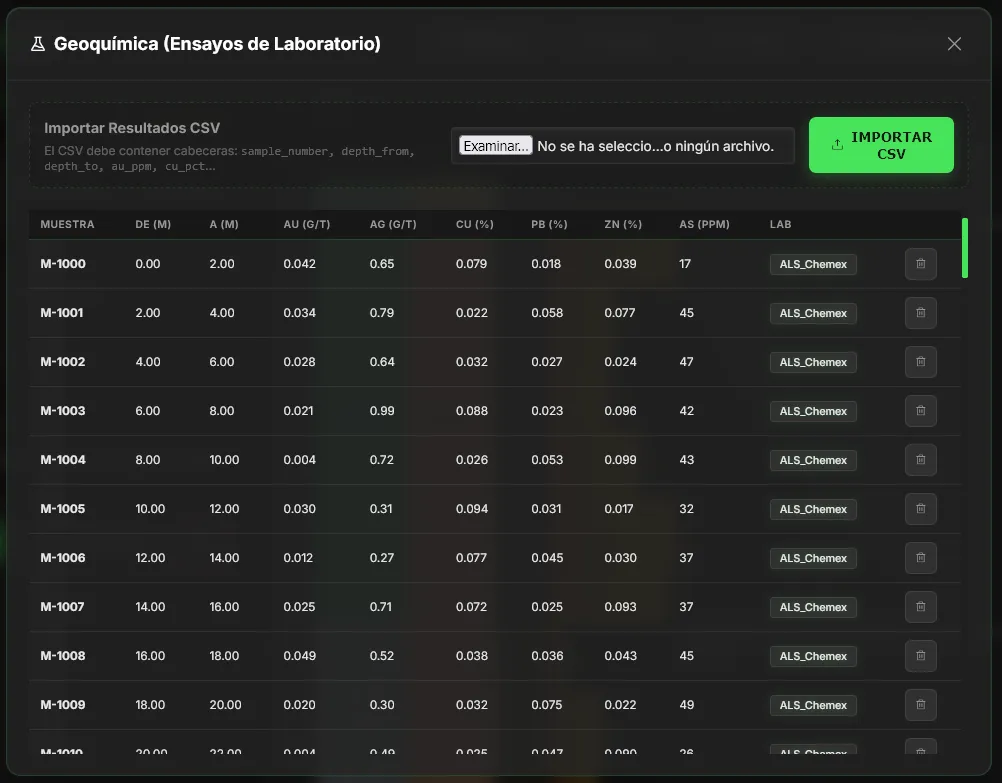Delete sample M-1000 with its trash icon
Image resolution: width=1002 pixels, height=783 pixels.
click(921, 264)
